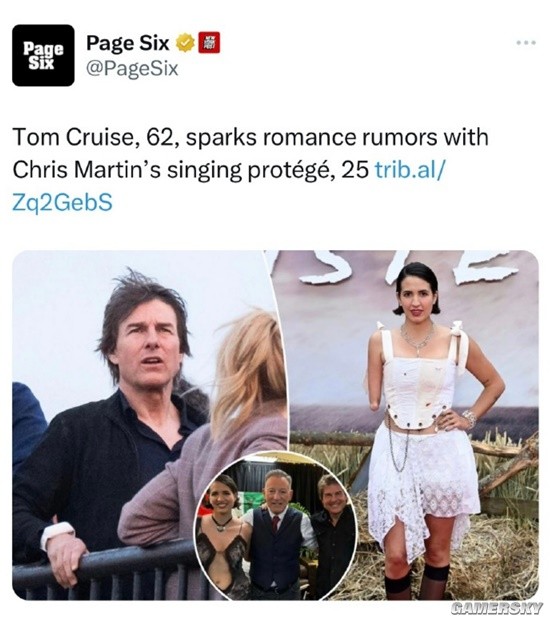The image size is (550, 621).
Task: Open the circular inset group photo
Action: (x=276, y=526)
